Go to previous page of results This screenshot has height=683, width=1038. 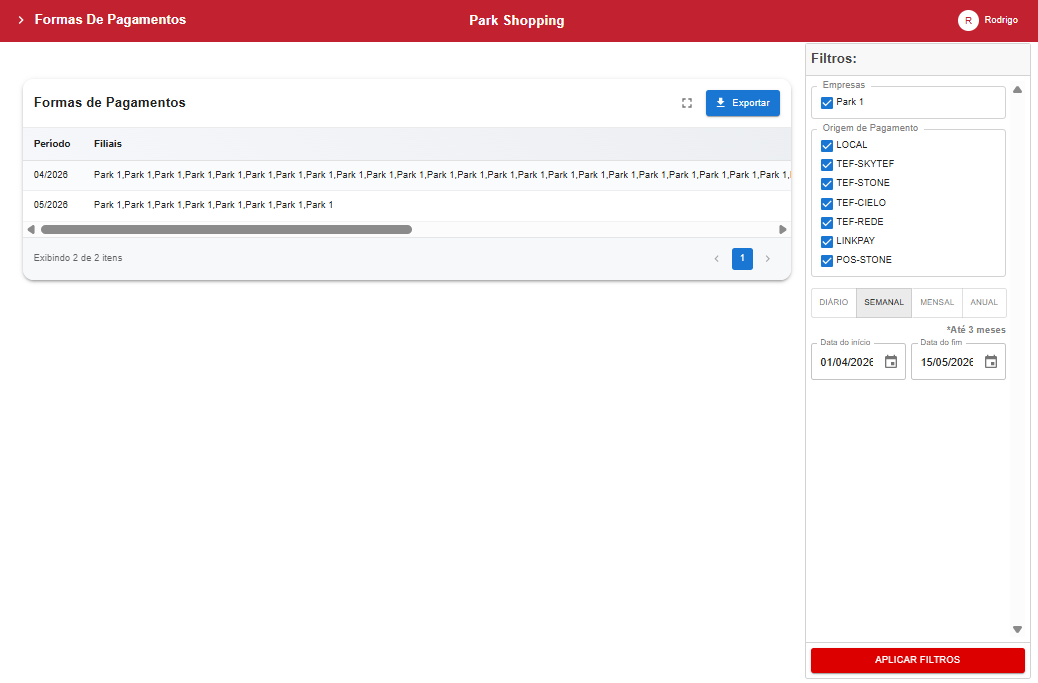click(716, 259)
